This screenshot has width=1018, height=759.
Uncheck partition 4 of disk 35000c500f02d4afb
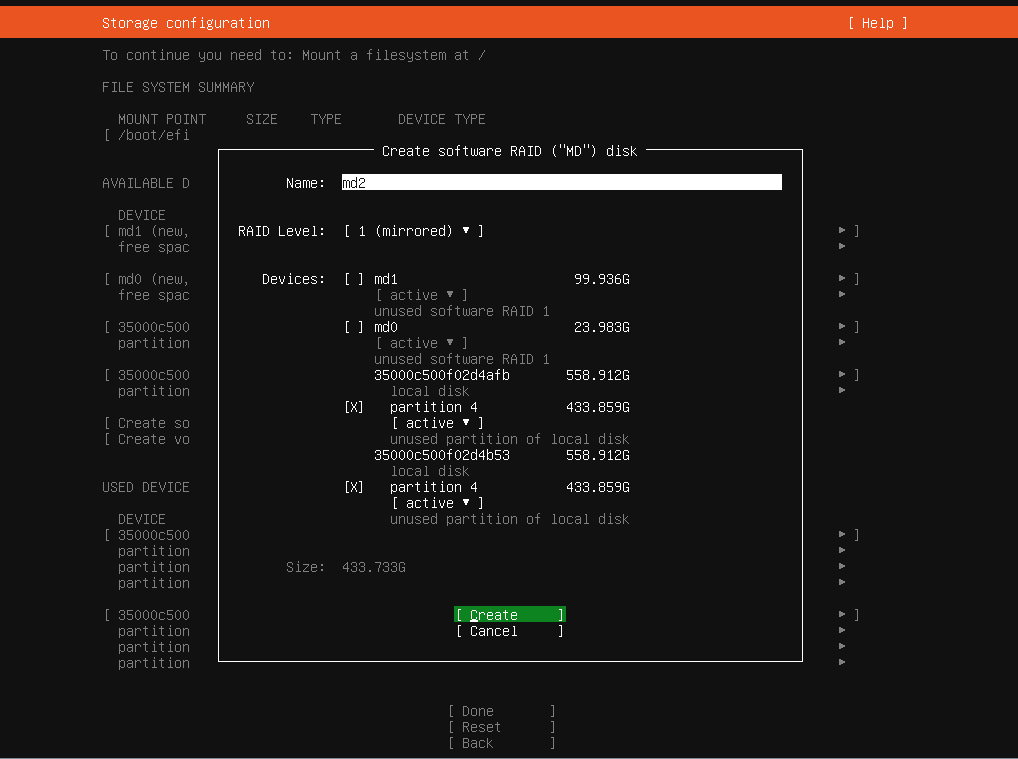point(354,407)
